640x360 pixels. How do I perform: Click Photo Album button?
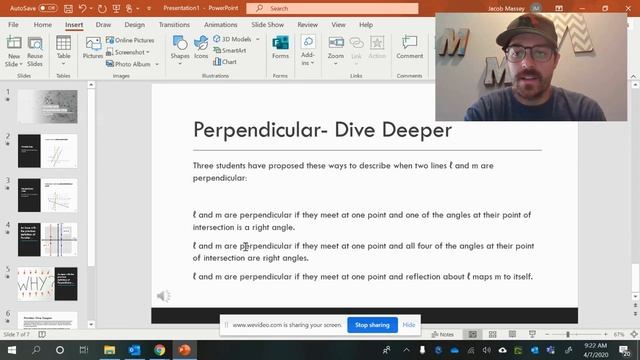pyautogui.click(x=128, y=64)
